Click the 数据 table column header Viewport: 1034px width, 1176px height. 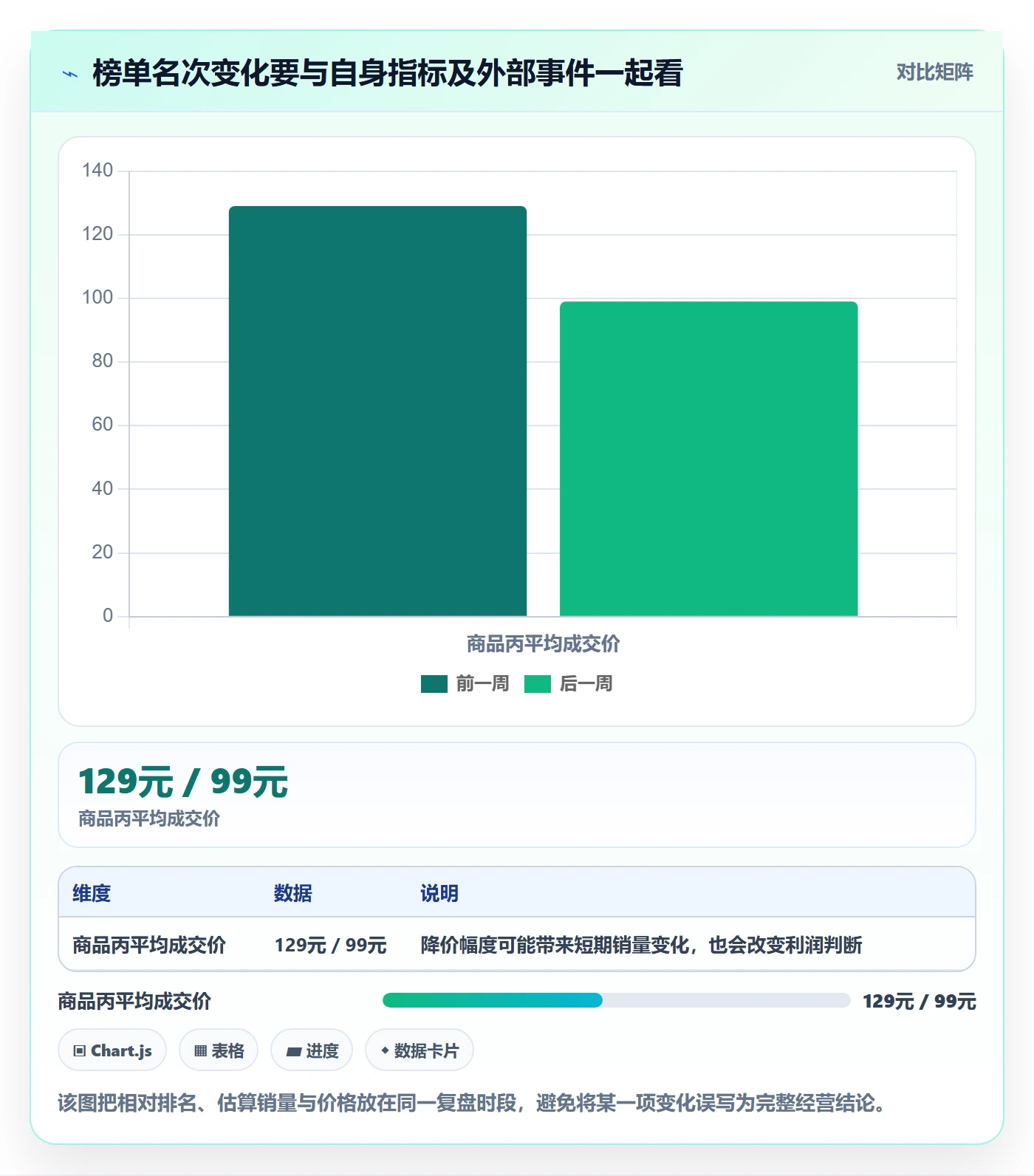coord(293,893)
